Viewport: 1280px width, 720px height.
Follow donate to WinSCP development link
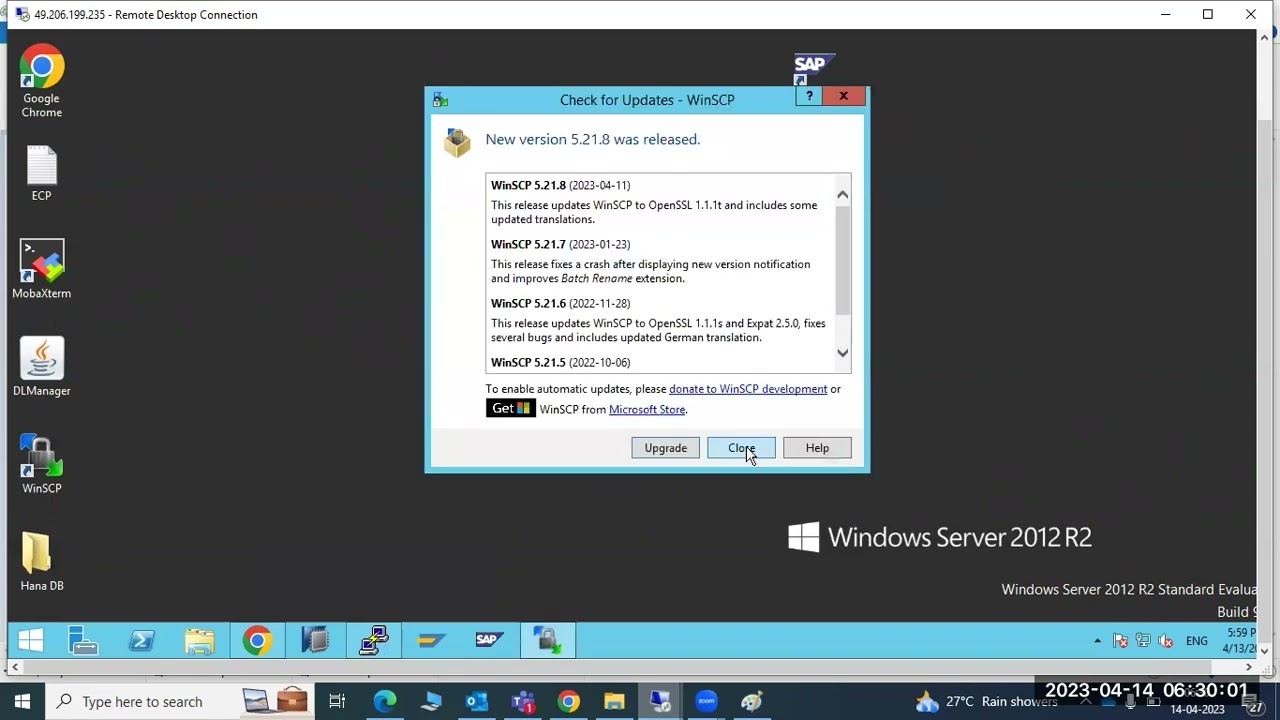pyautogui.click(x=748, y=389)
